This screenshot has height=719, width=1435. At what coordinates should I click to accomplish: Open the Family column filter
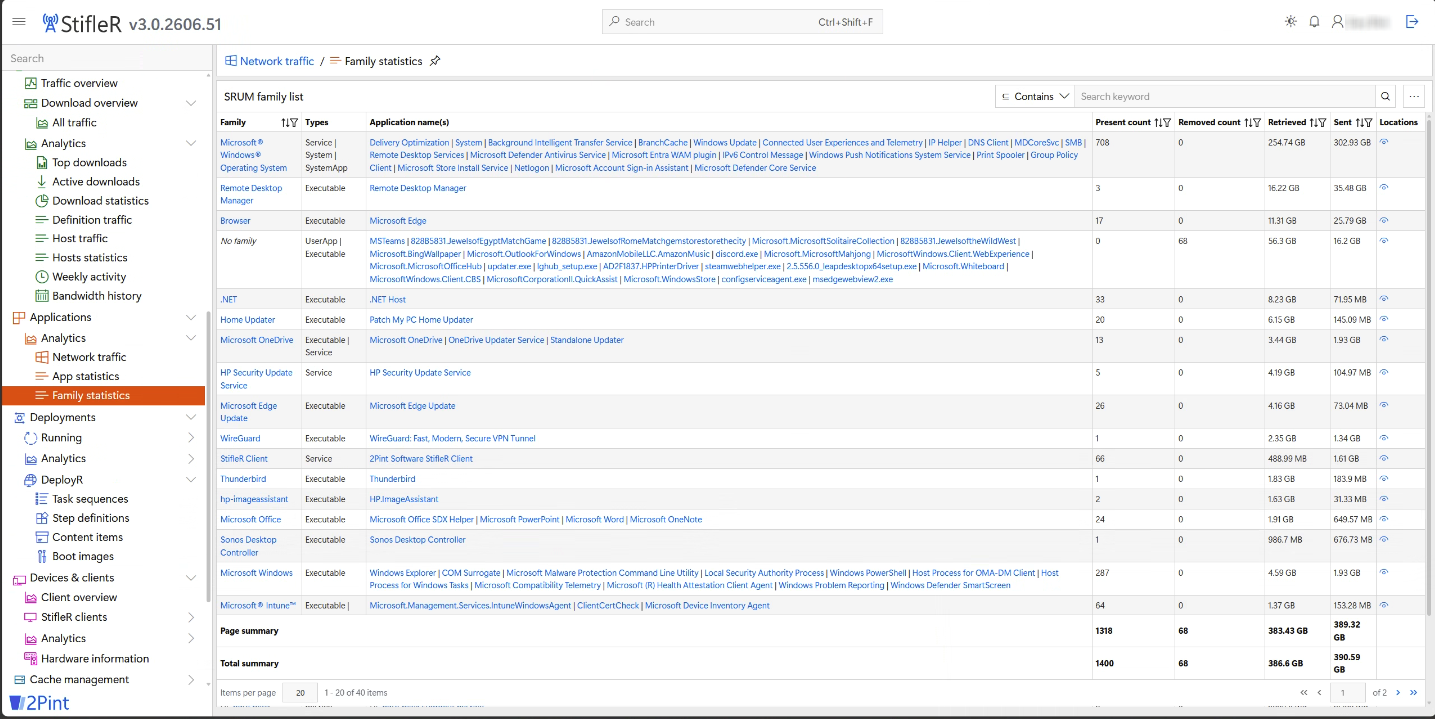pyautogui.click(x=294, y=122)
